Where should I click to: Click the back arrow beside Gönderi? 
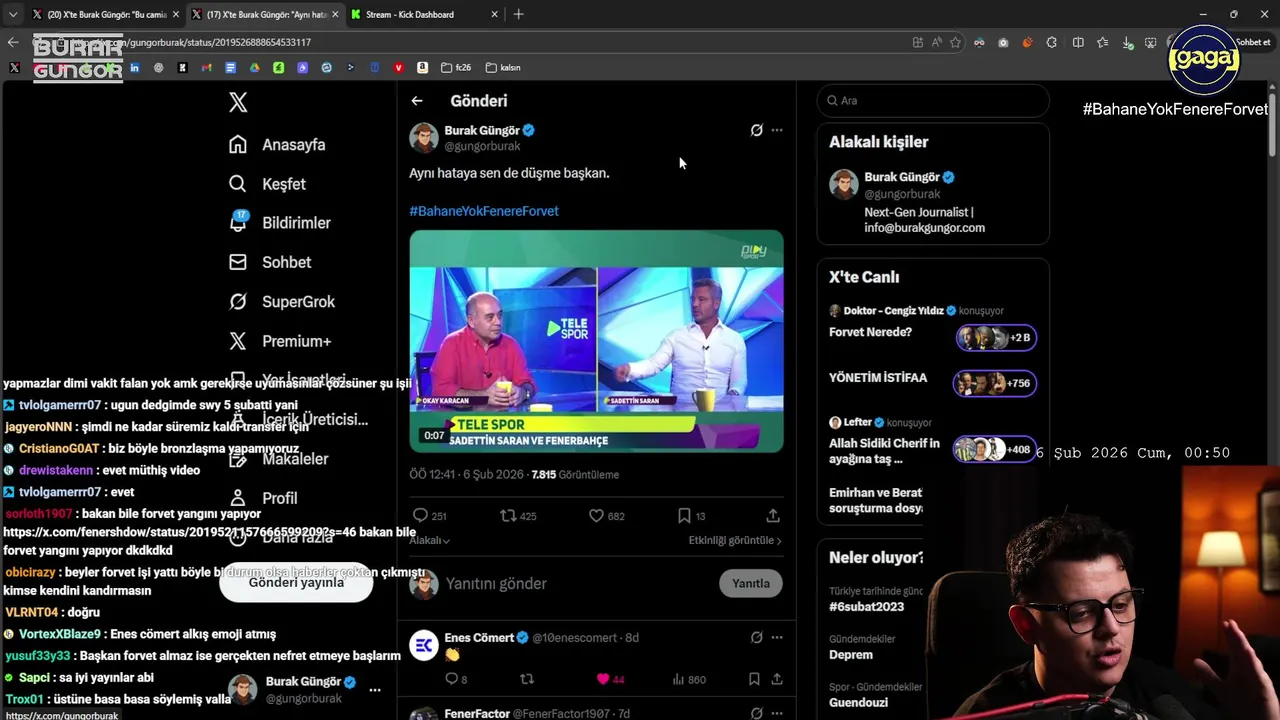(x=417, y=101)
